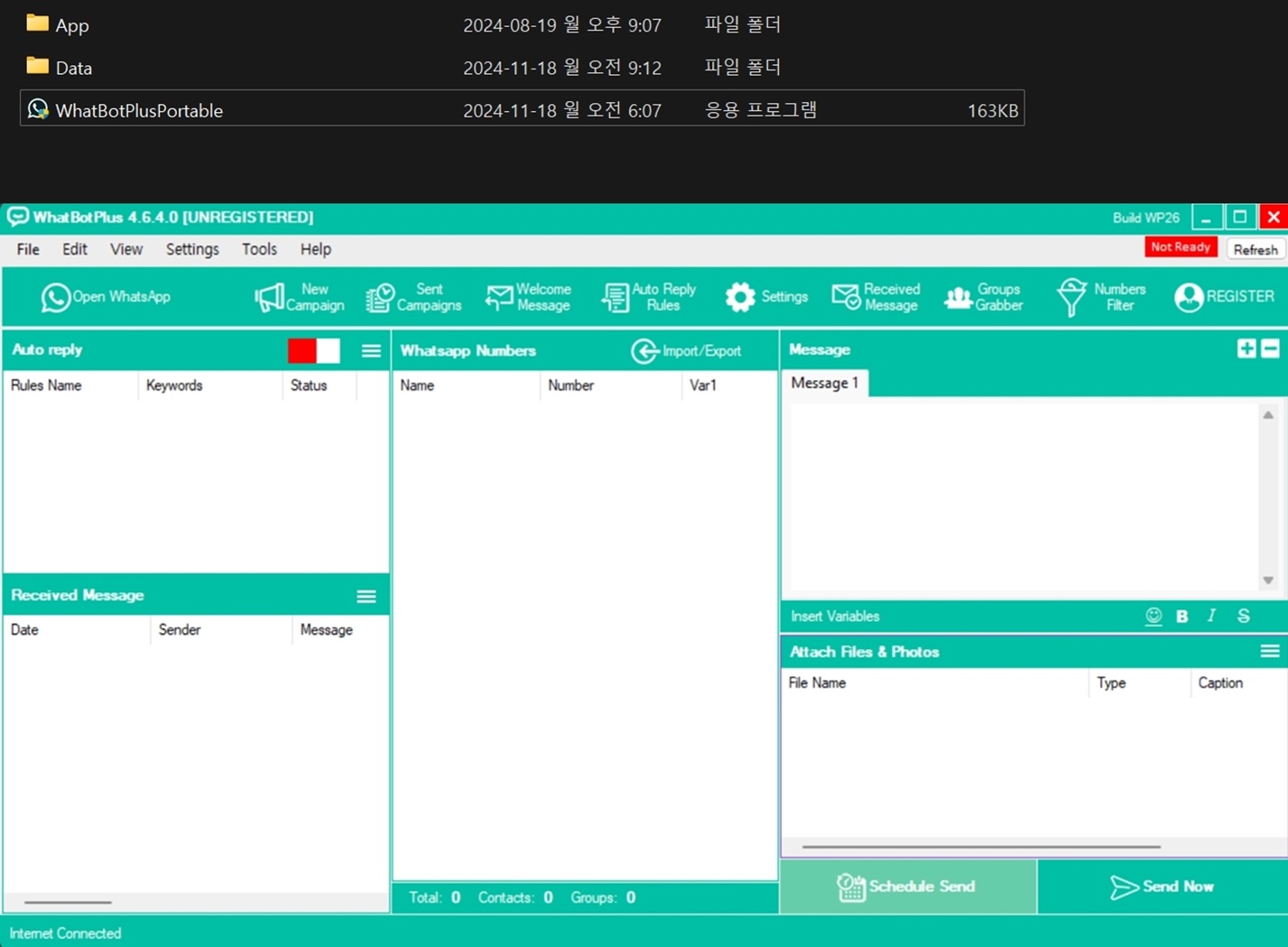This screenshot has height=947, width=1288.
Task: Click the Internet Connected status text
Action: click(65, 933)
